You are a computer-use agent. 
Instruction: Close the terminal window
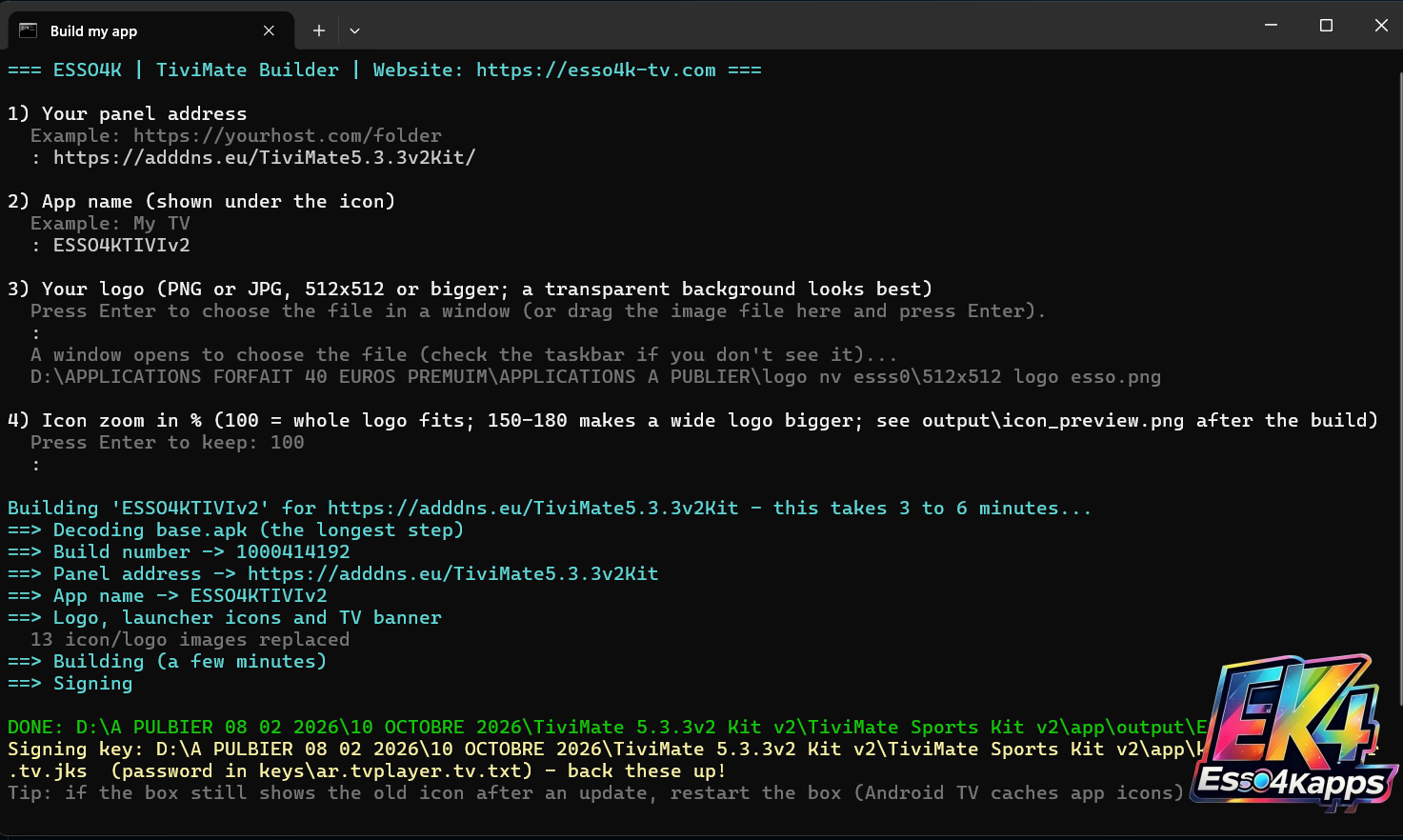click(x=1381, y=26)
